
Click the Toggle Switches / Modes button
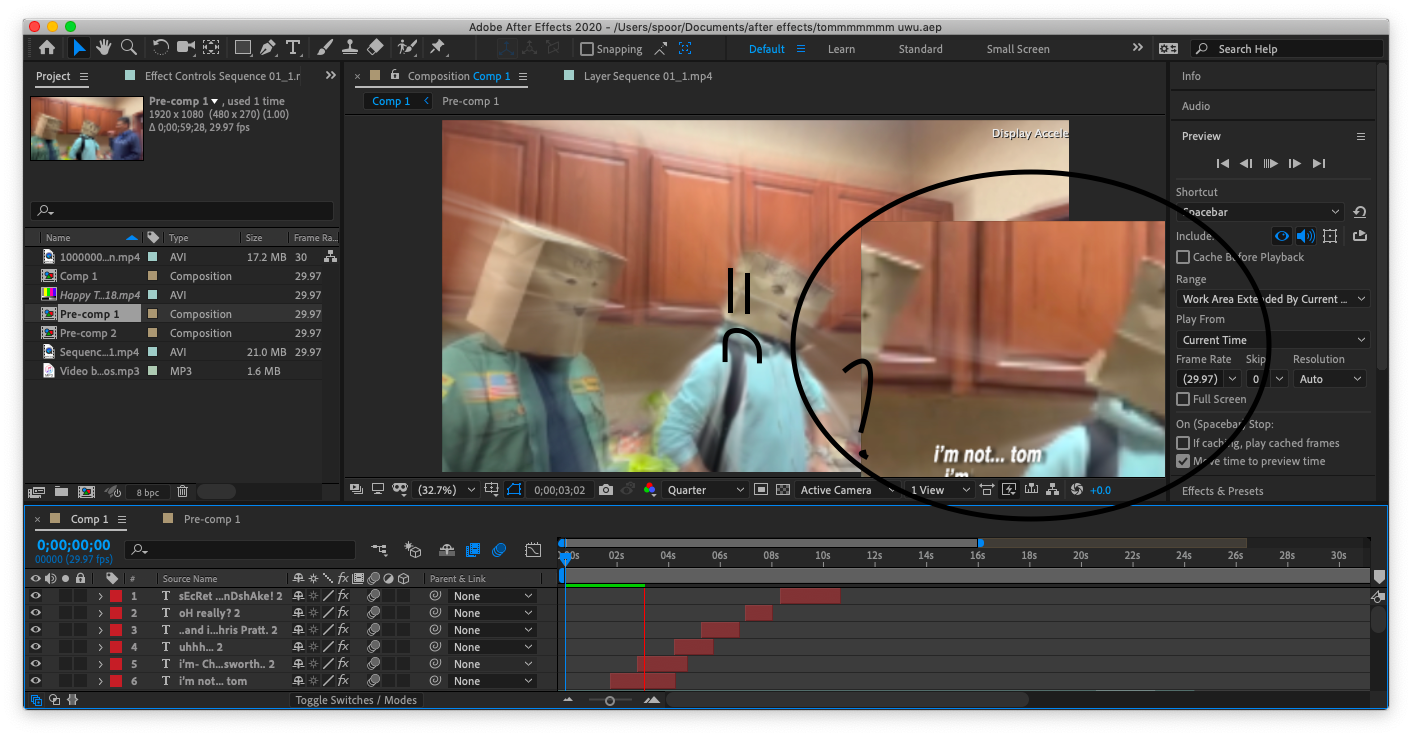point(355,700)
